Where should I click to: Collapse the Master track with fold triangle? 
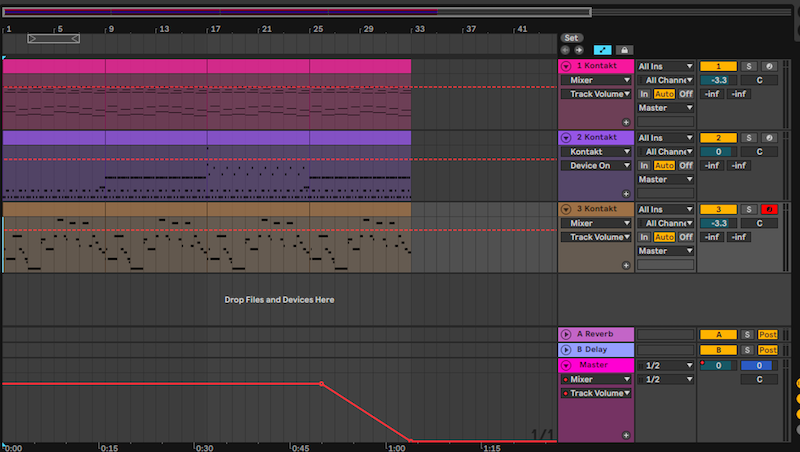click(x=566, y=366)
